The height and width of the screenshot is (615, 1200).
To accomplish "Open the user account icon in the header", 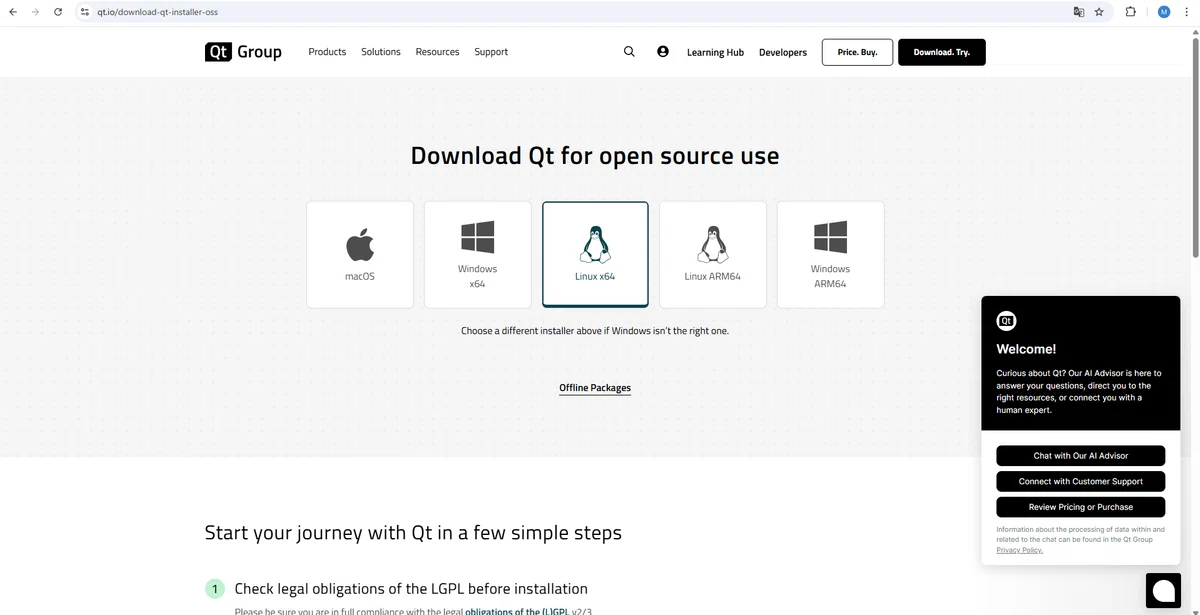I will pos(663,51).
